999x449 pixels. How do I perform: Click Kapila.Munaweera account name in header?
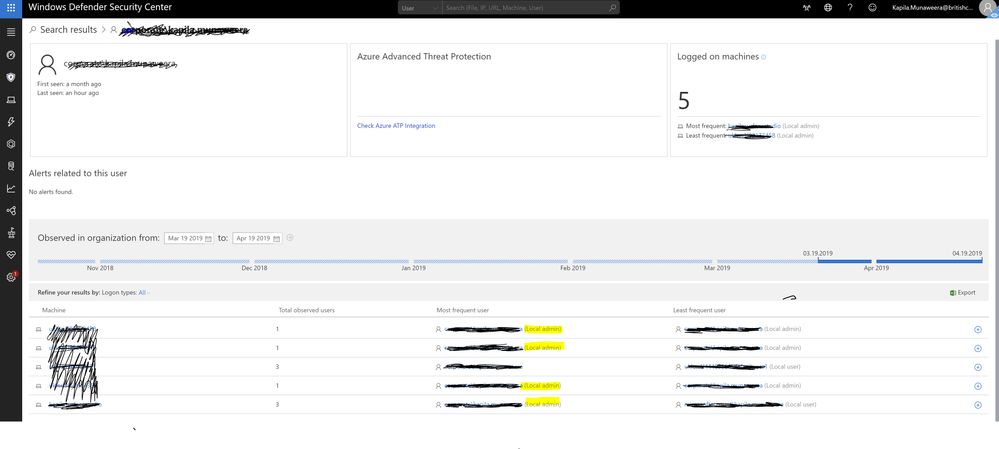(932, 8)
